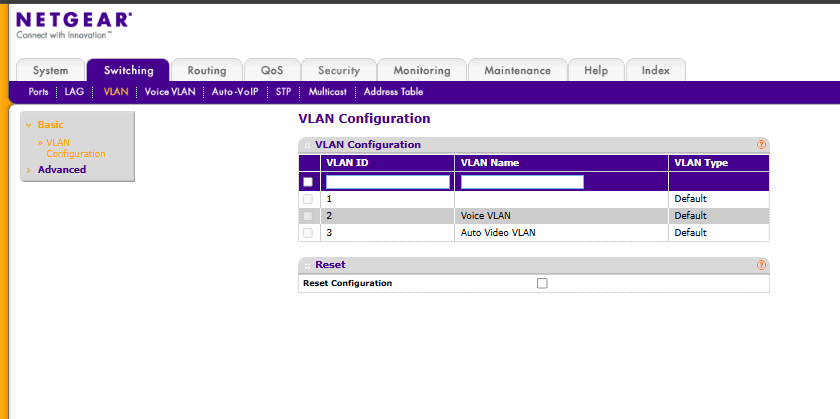Open Address Table submenu item
The height and width of the screenshot is (419, 840).
393,92
